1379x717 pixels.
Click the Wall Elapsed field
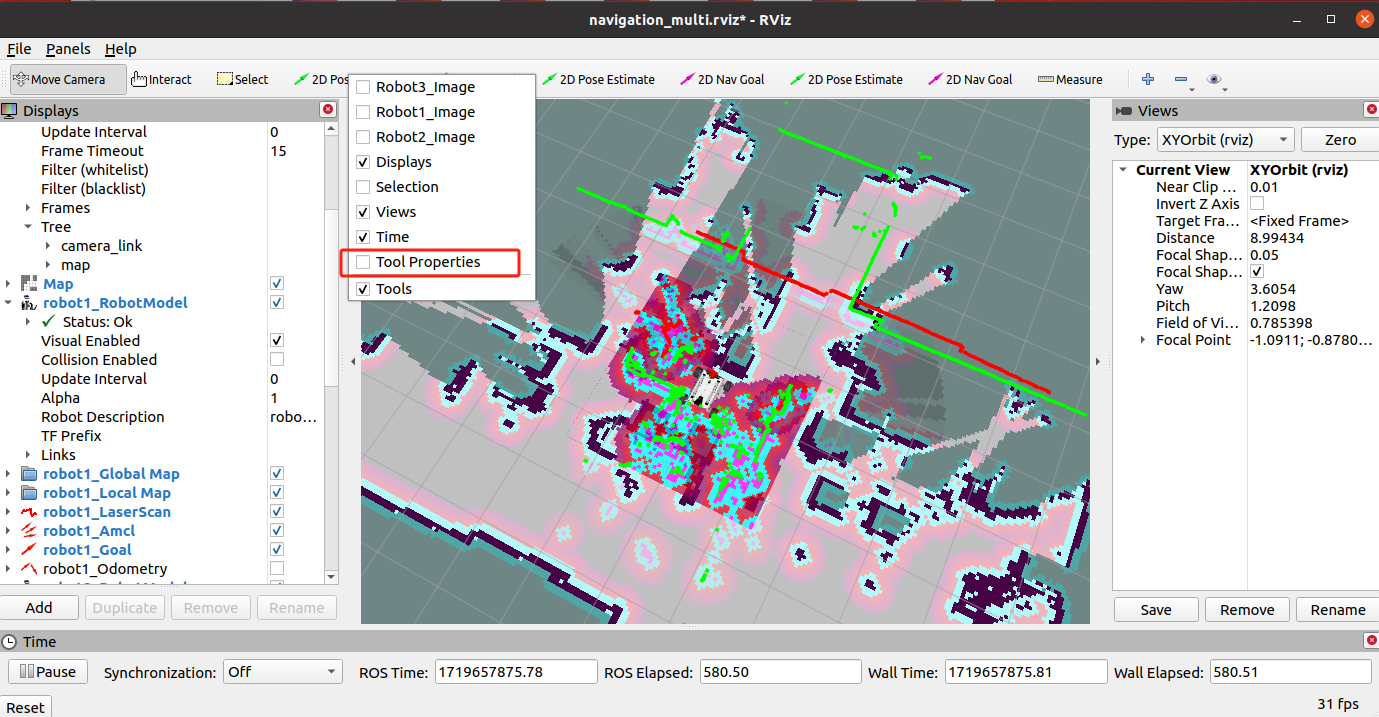pyautogui.click(x=1290, y=672)
